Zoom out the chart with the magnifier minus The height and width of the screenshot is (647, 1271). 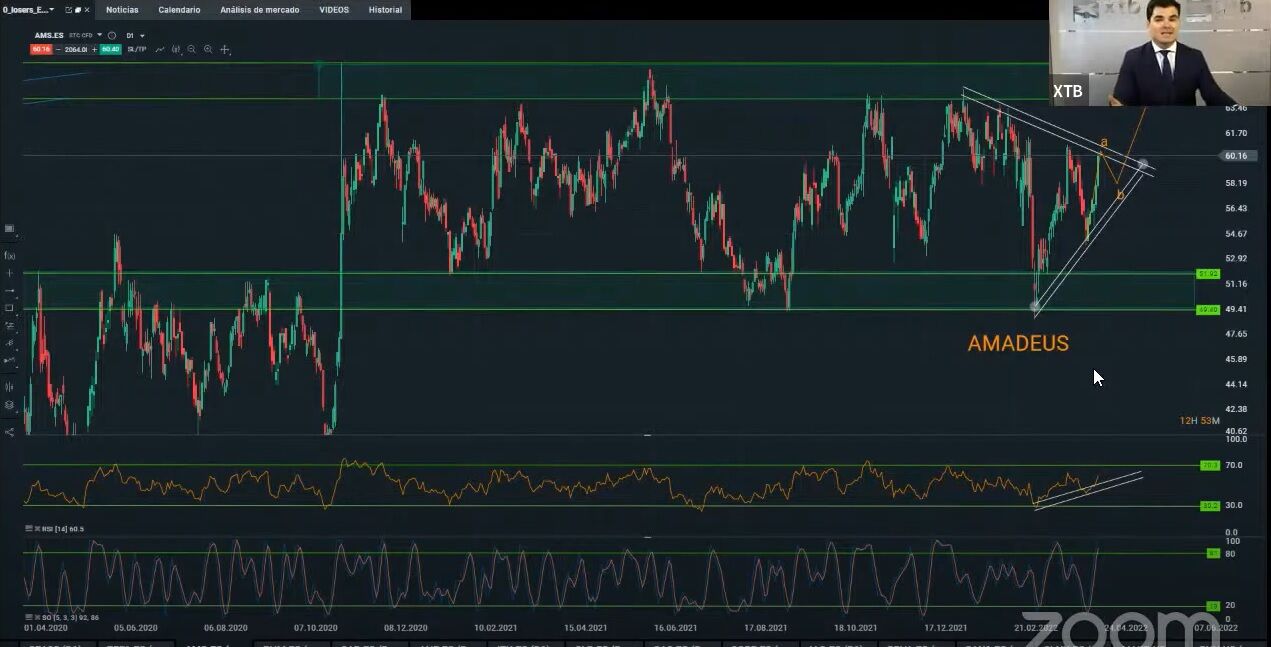[192, 49]
